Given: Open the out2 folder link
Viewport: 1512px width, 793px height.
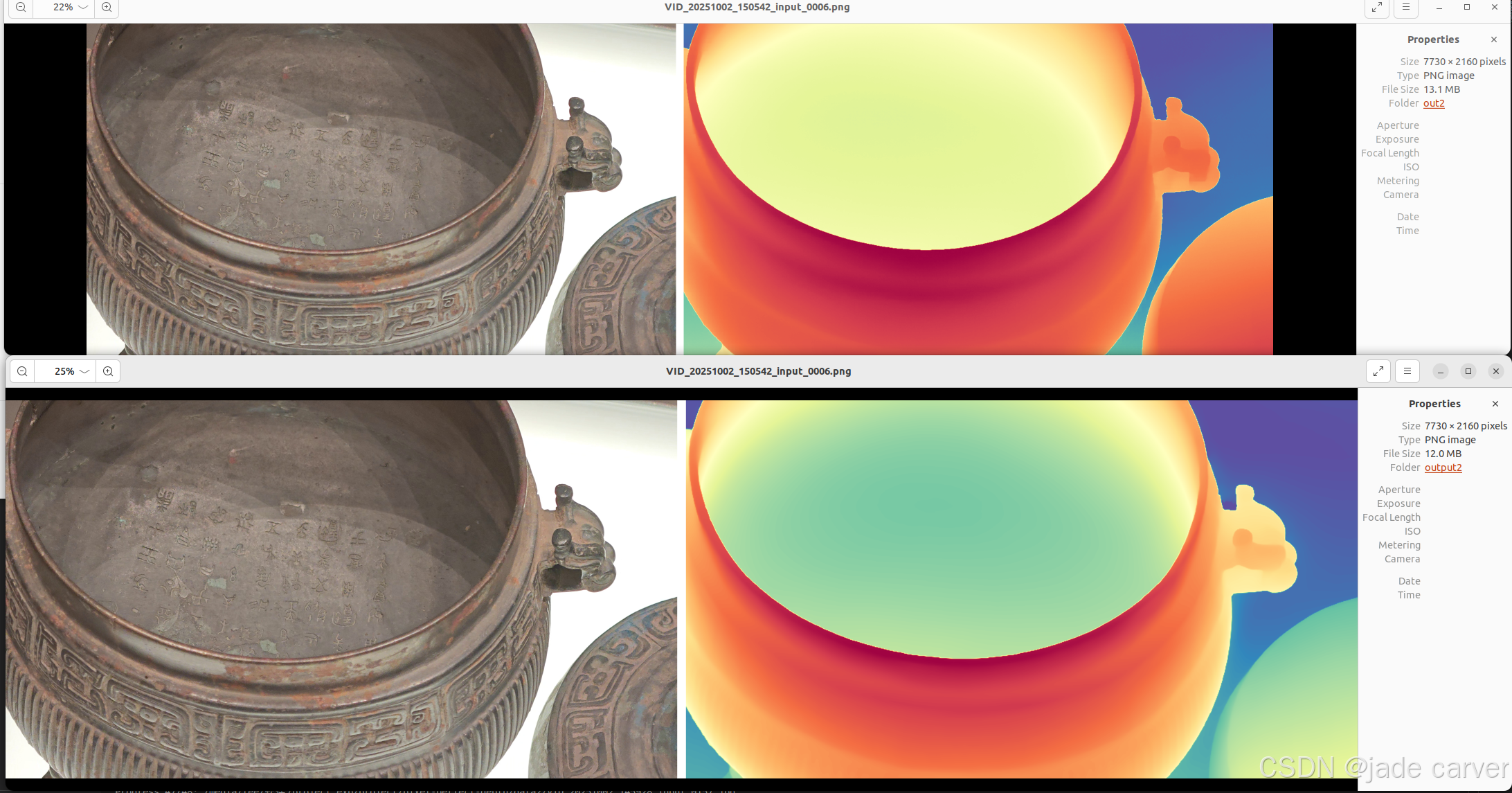Looking at the screenshot, I should point(1434,103).
